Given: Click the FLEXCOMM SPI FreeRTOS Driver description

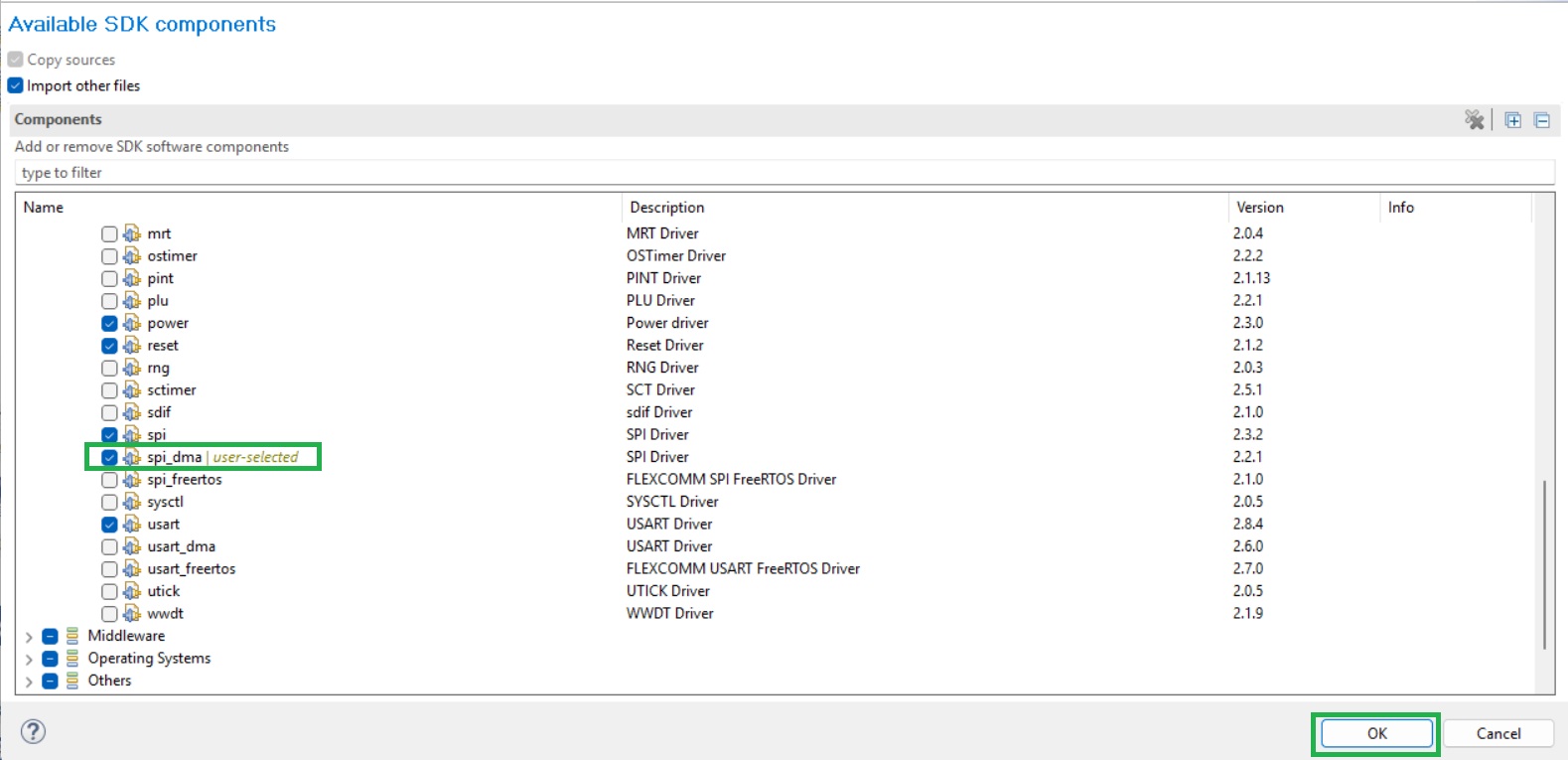Looking at the screenshot, I should (x=731, y=480).
